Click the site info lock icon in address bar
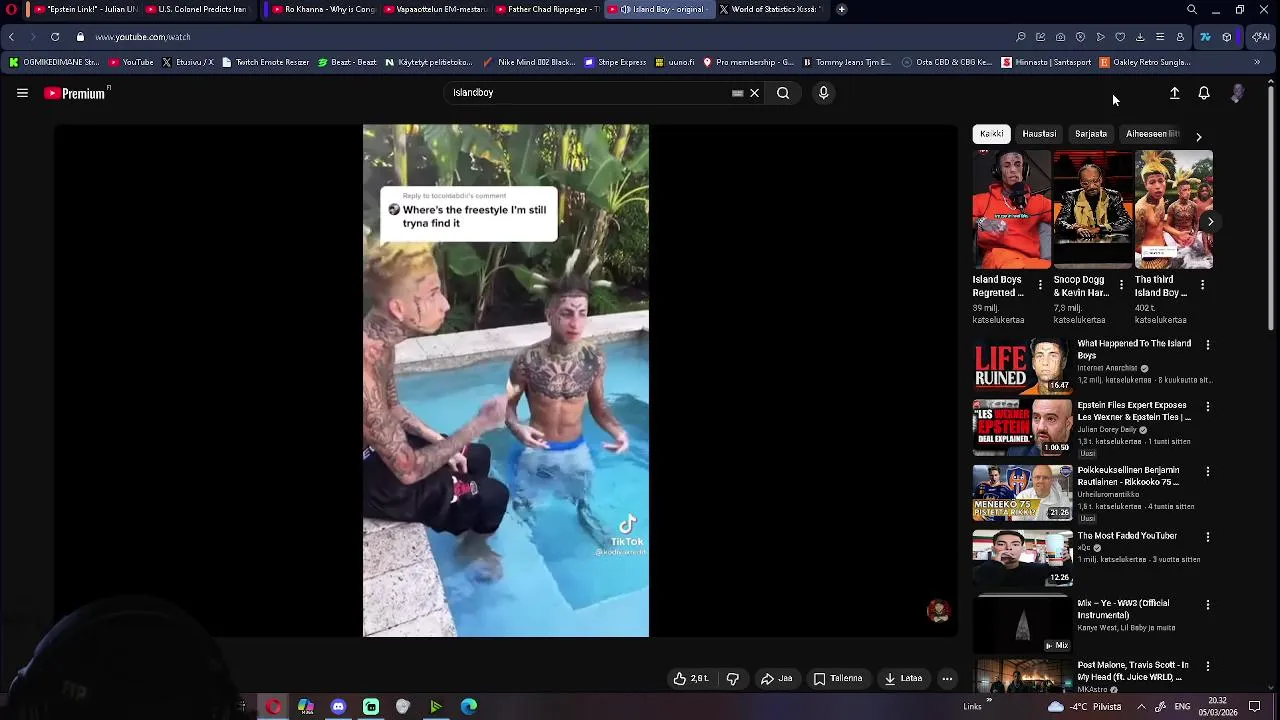The image size is (1280, 720). click(x=80, y=37)
